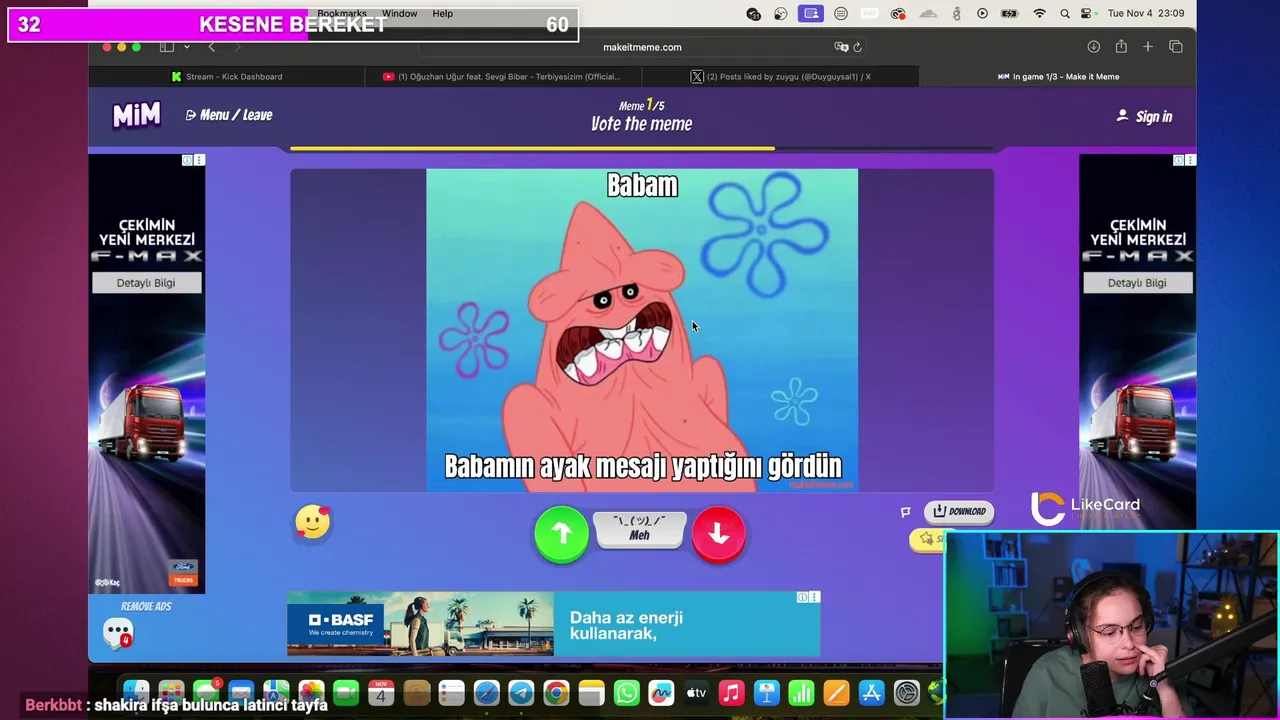
Task: Open Keynote from the dock
Action: pos(766,692)
